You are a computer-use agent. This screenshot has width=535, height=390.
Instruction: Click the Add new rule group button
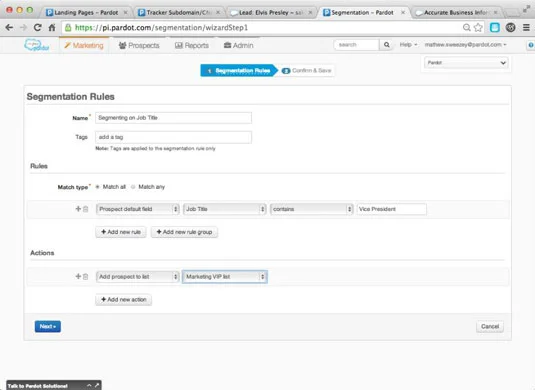[x=184, y=232]
